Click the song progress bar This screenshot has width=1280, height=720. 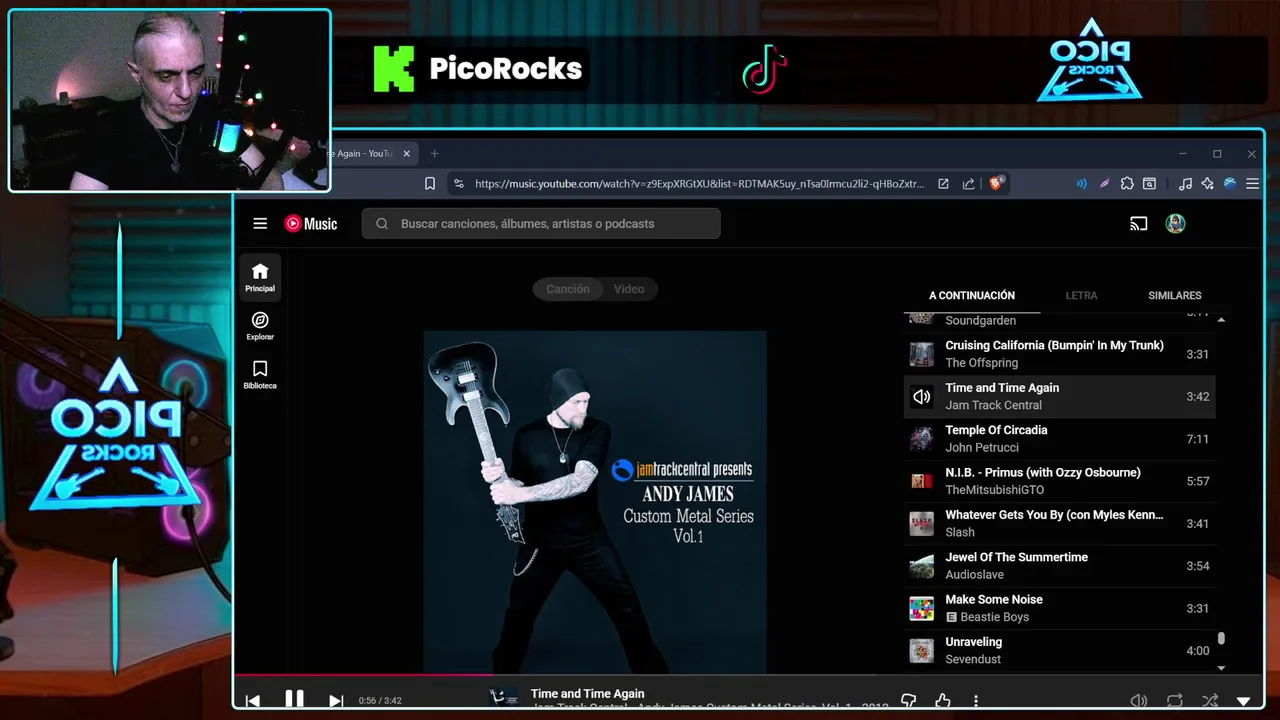(749, 676)
